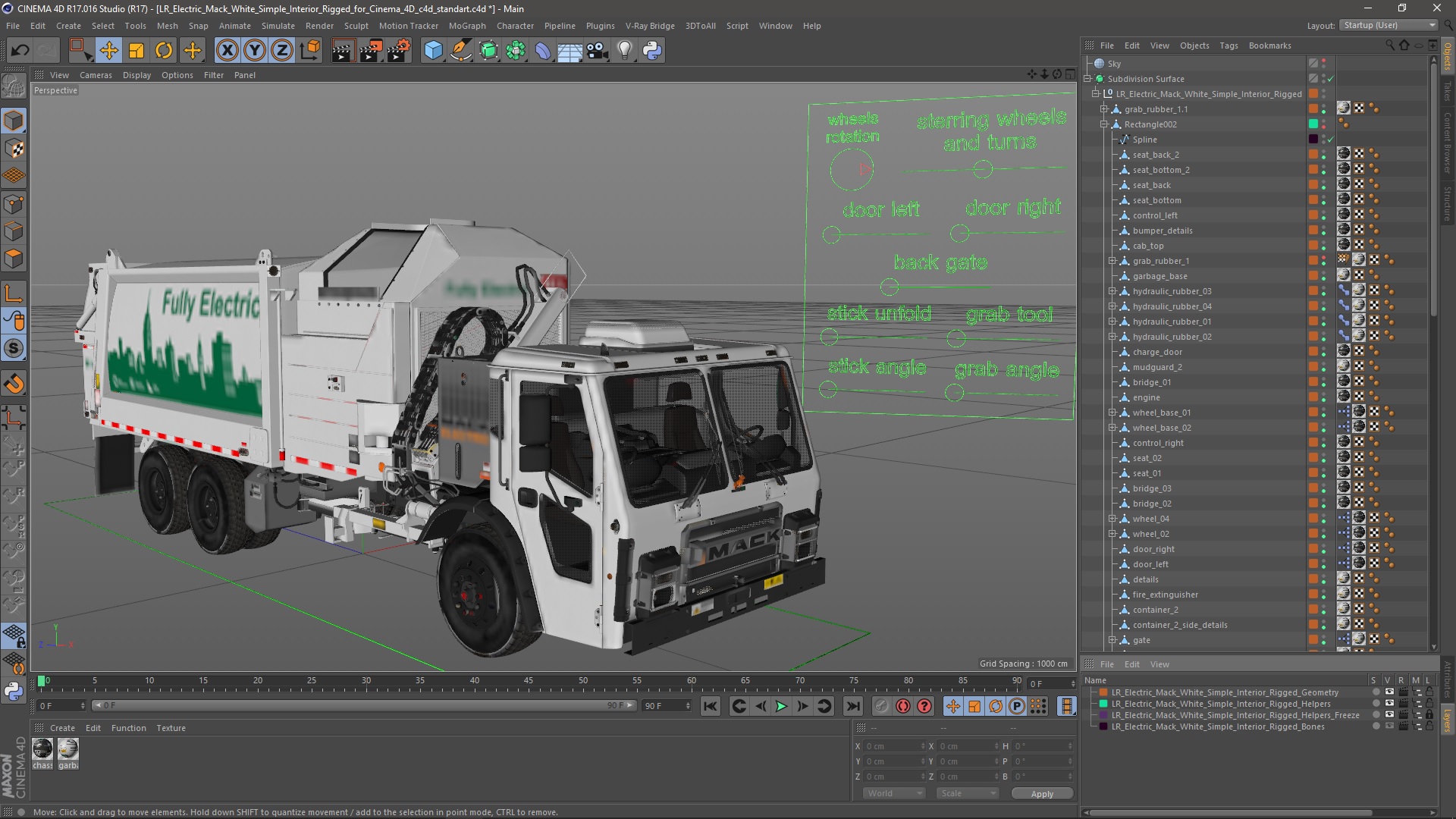The height and width of the screenshot is (819, 1456).
Task: Click the Undo arrow icon
Action: [20, 50]
